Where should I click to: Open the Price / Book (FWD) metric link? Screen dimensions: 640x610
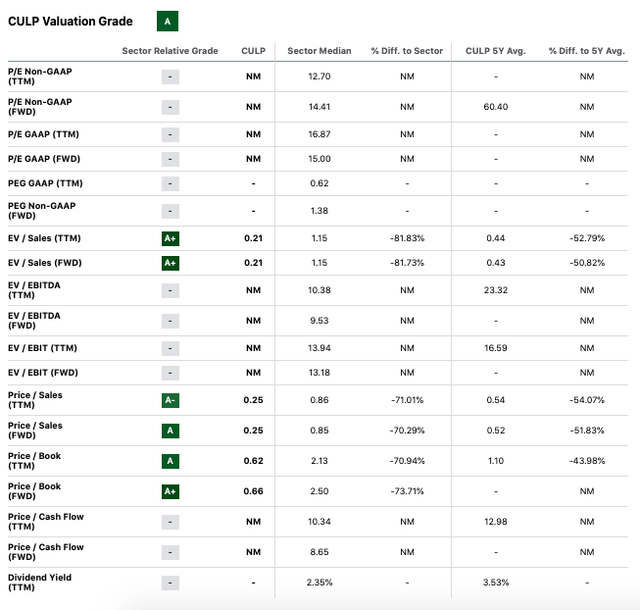34,491
